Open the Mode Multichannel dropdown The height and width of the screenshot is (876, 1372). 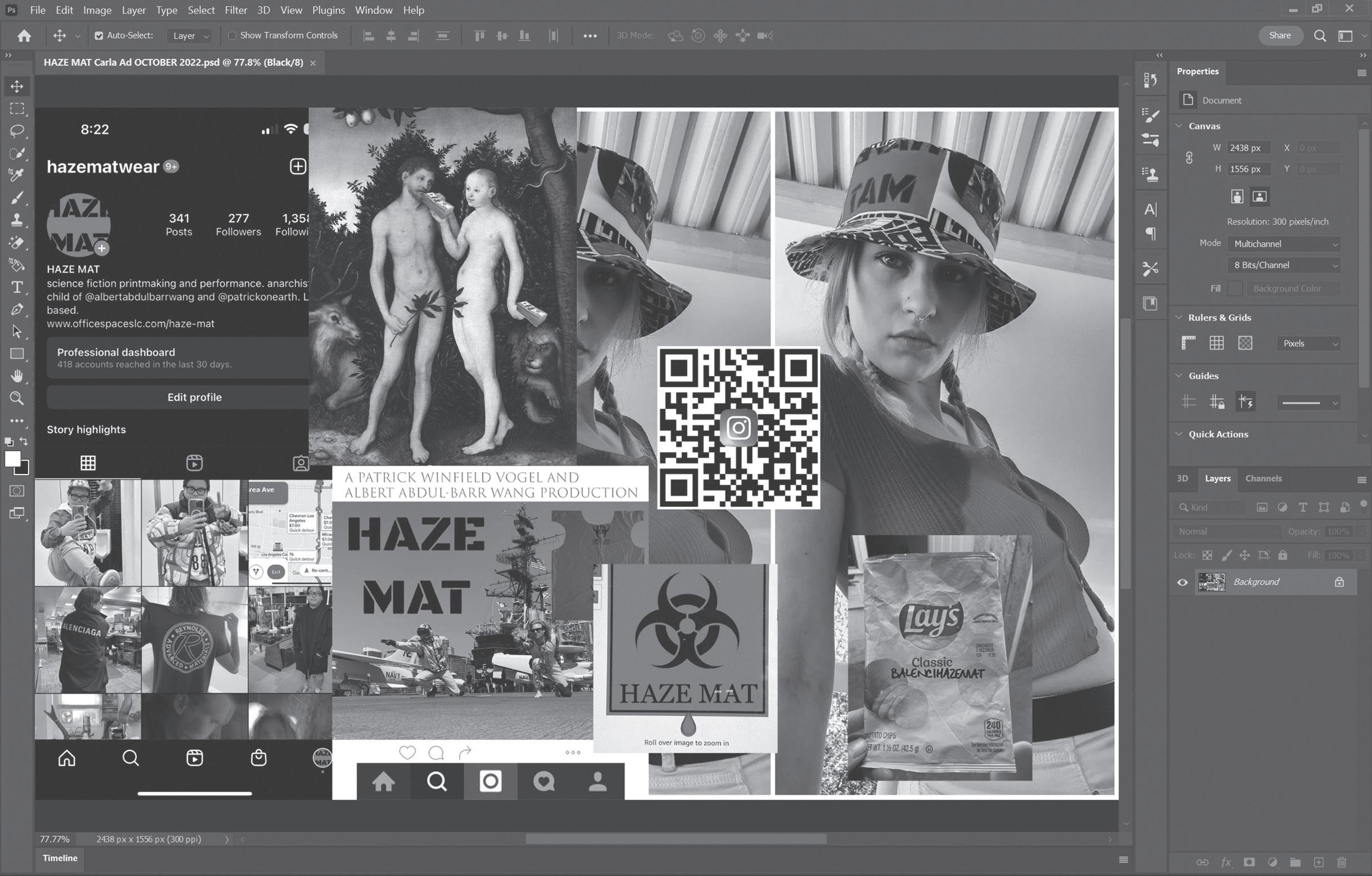pyautogui.click(x=1285, y=244)
